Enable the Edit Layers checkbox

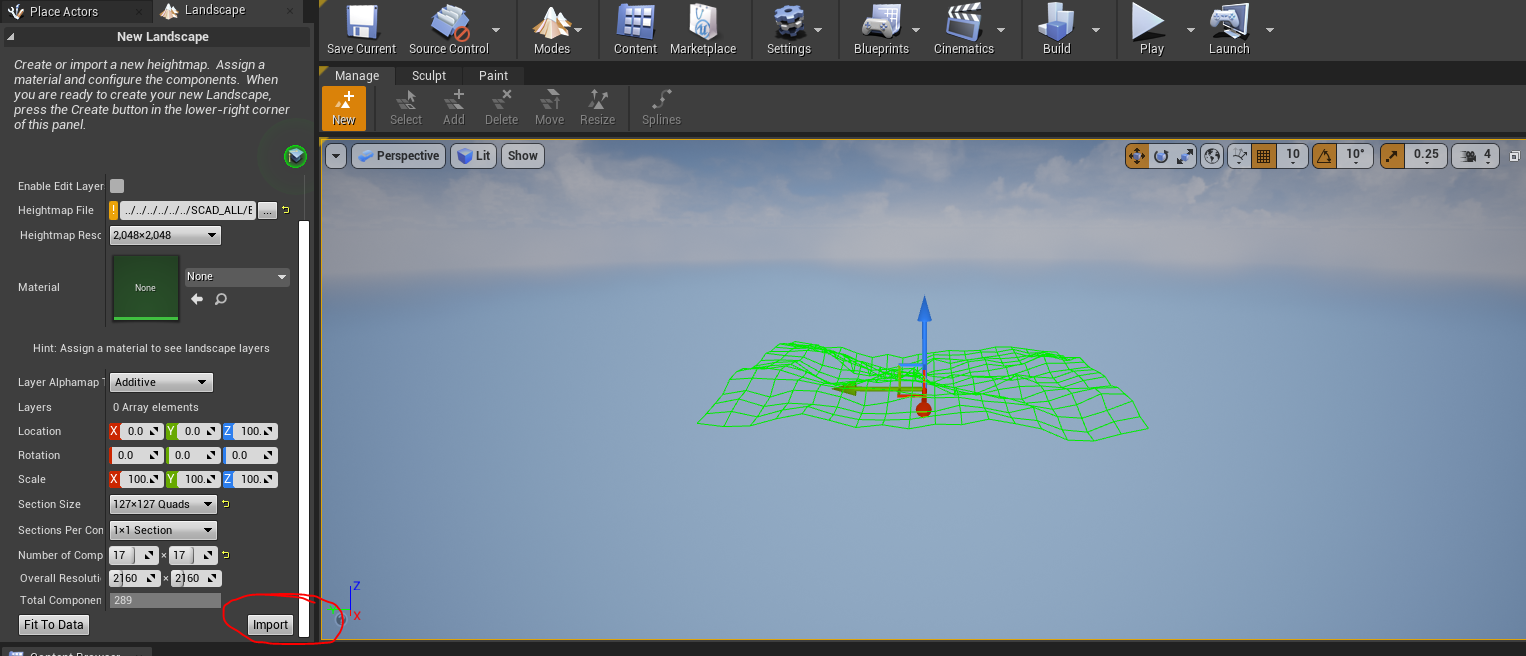pos(117,186)
